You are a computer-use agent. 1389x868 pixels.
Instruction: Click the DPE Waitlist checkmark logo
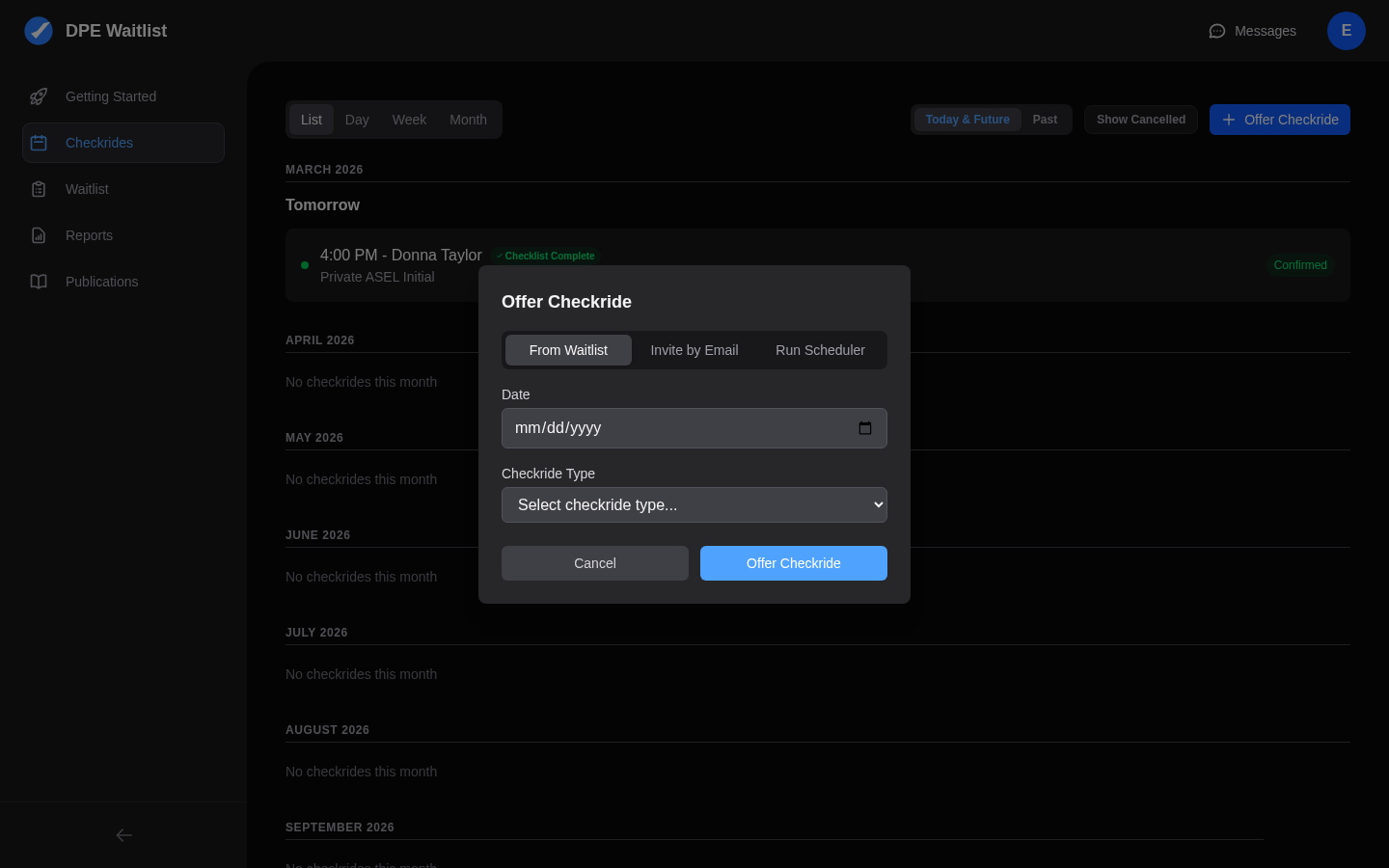pyautogui.click(x=39, y=31)
